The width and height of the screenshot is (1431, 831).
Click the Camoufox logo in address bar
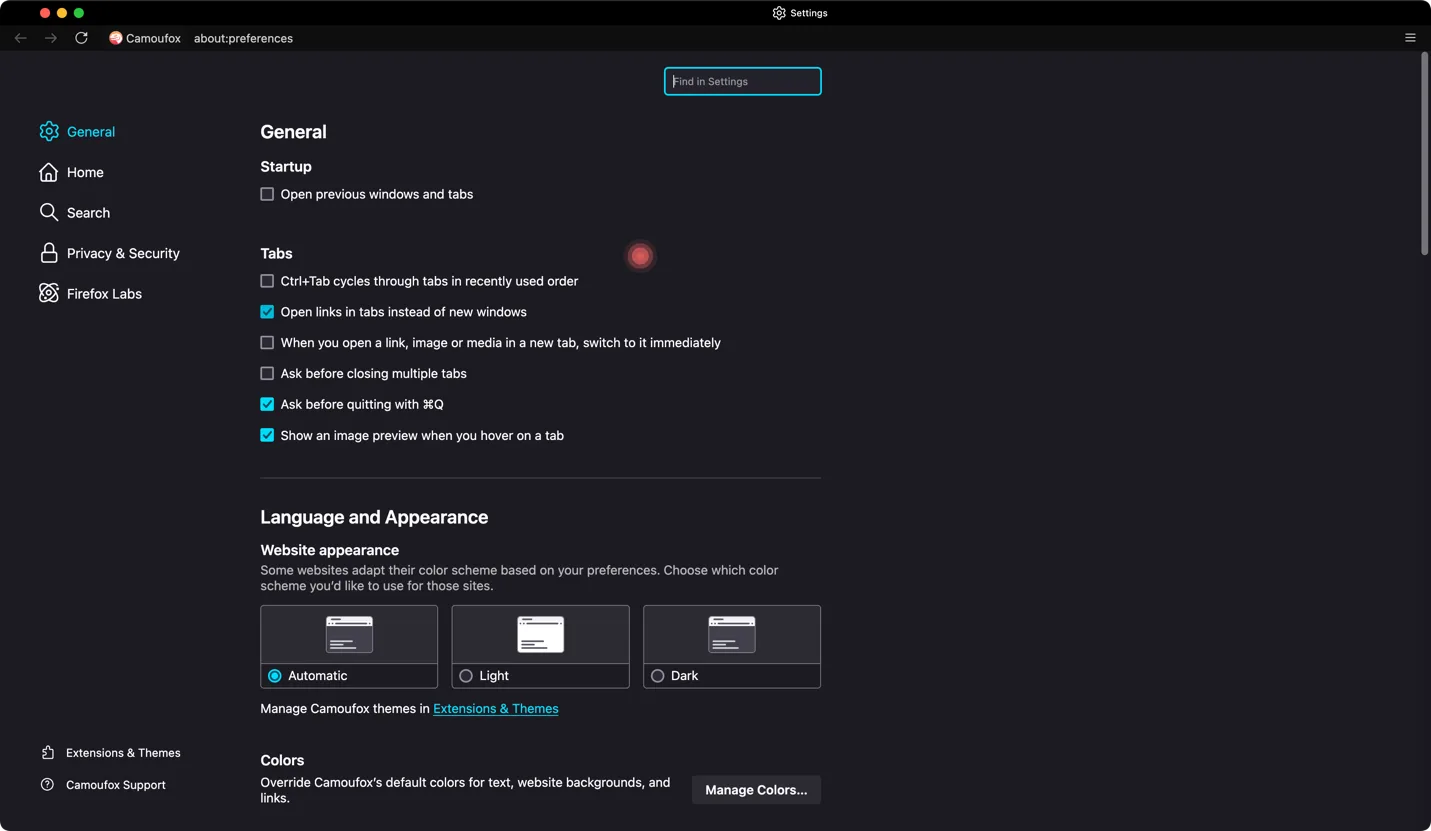click(x=116, y=38)
